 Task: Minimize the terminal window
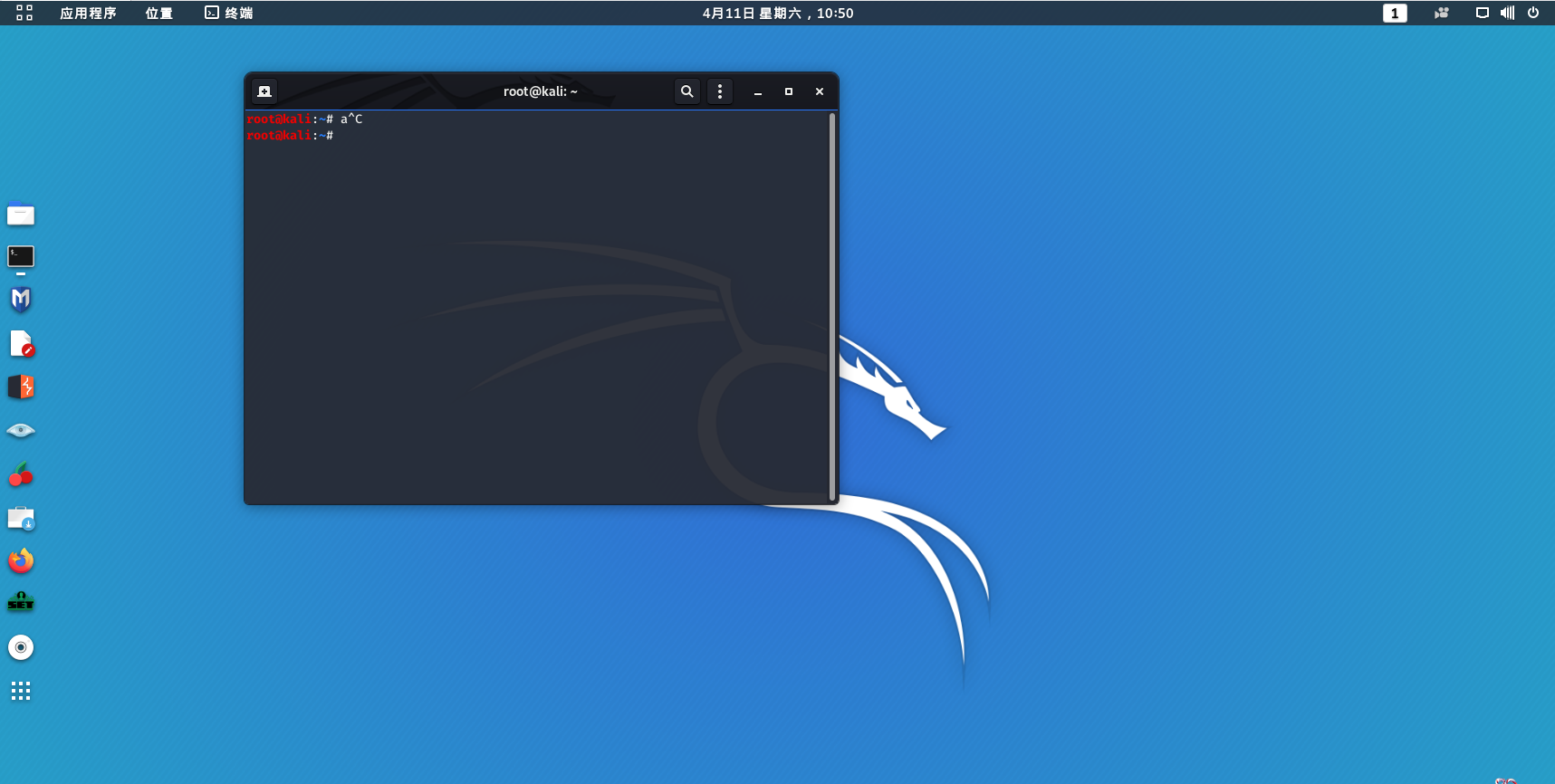tap(758, 91)
